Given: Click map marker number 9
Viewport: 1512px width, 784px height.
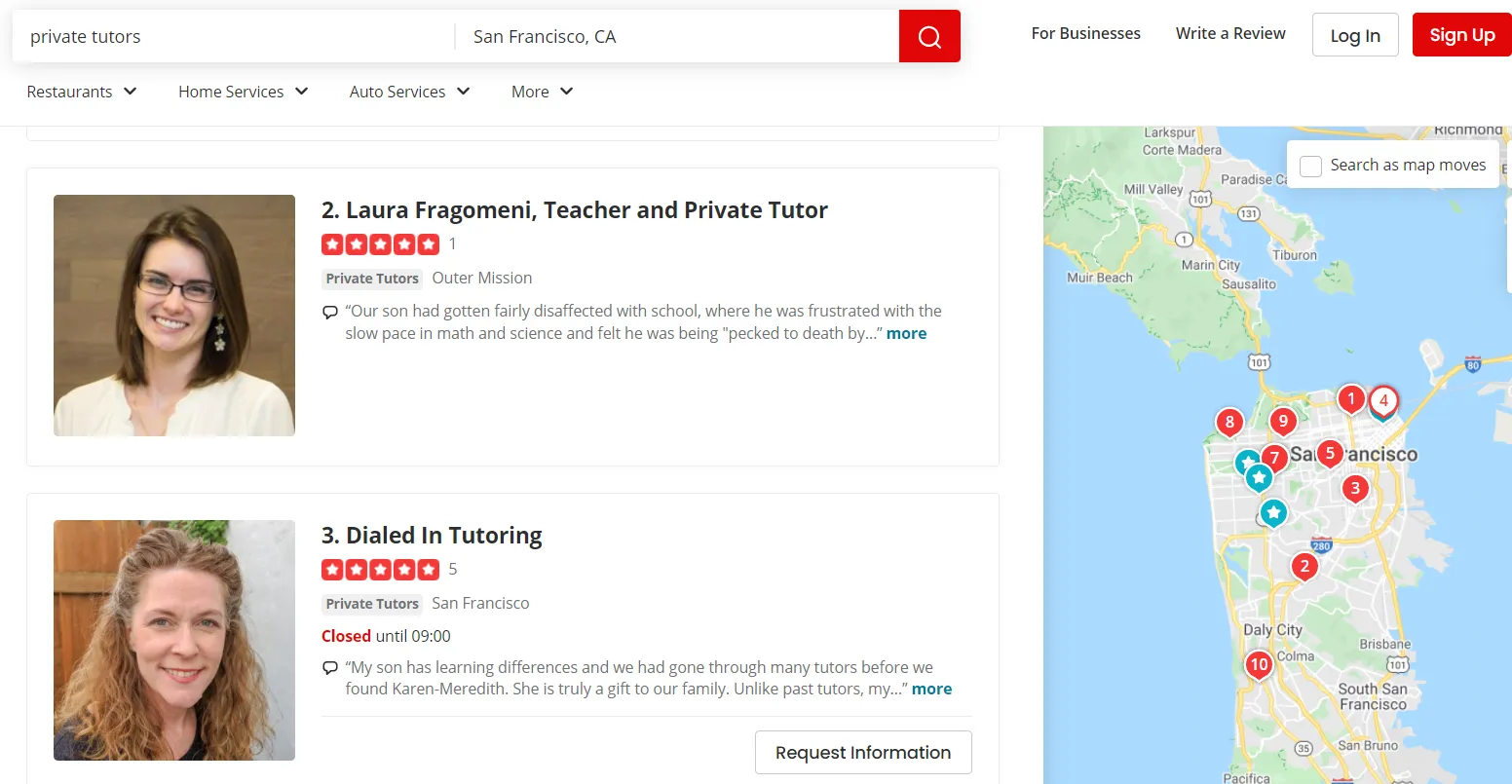Looking at the screenshot, I should (x=1283, y=422).
